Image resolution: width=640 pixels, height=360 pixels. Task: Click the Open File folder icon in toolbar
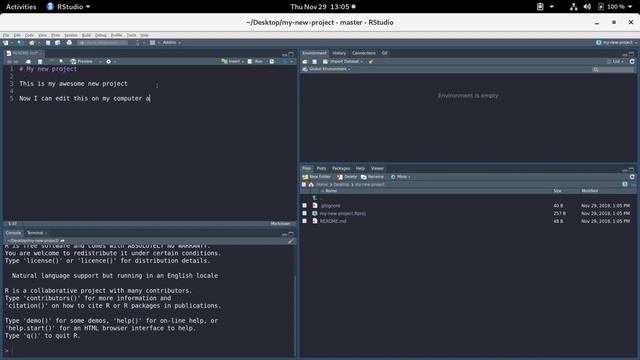pyautogui.click(x=31, y=42)
